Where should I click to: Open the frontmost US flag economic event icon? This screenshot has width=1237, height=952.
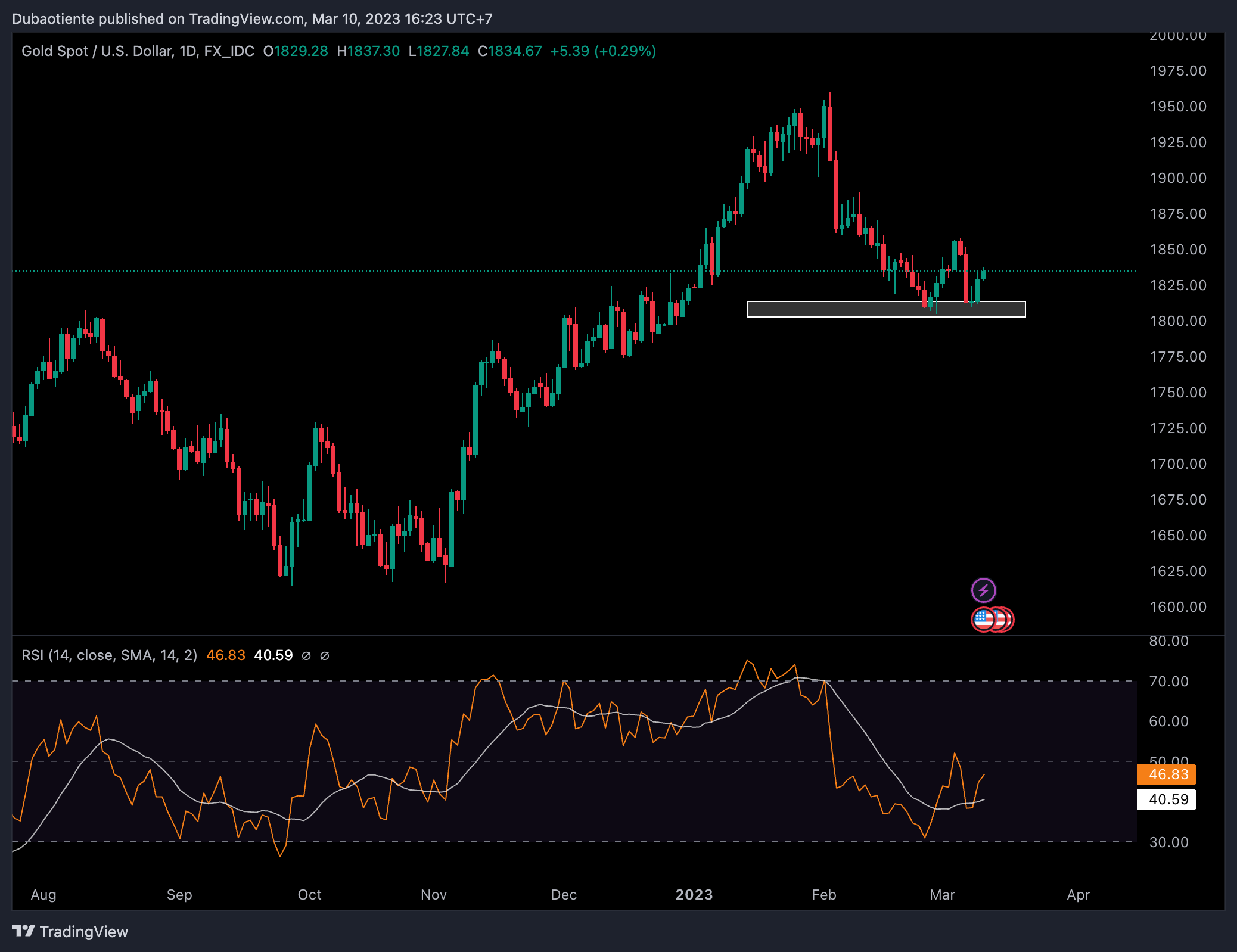984,620
